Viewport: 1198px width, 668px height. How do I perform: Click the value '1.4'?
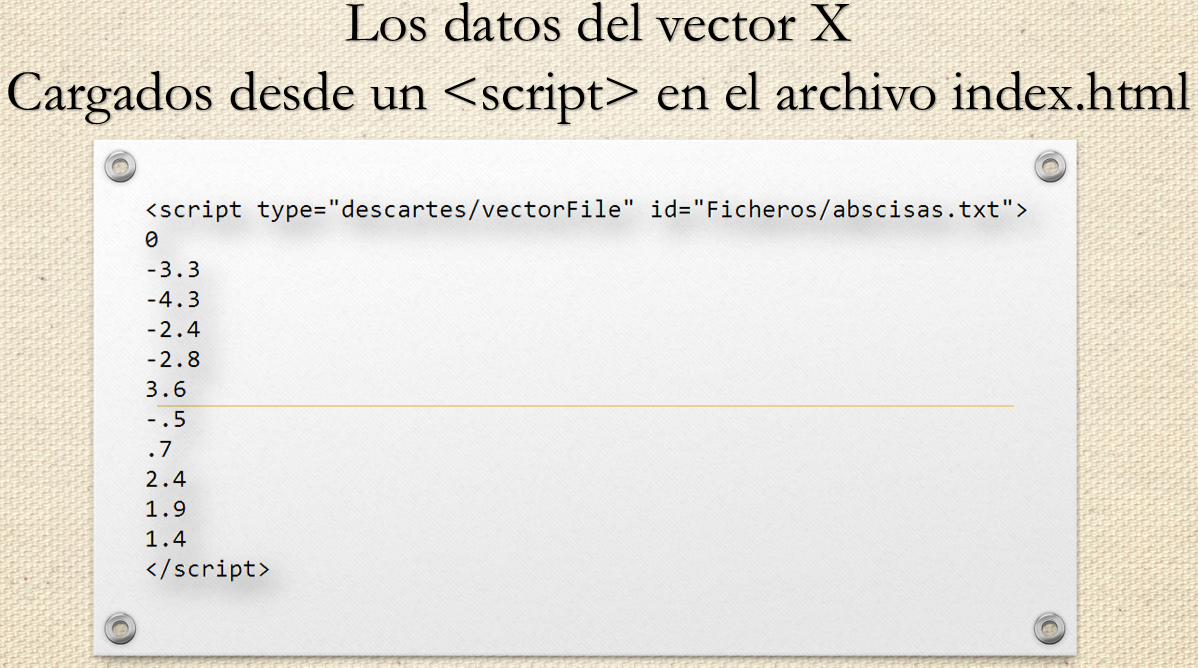166,539
